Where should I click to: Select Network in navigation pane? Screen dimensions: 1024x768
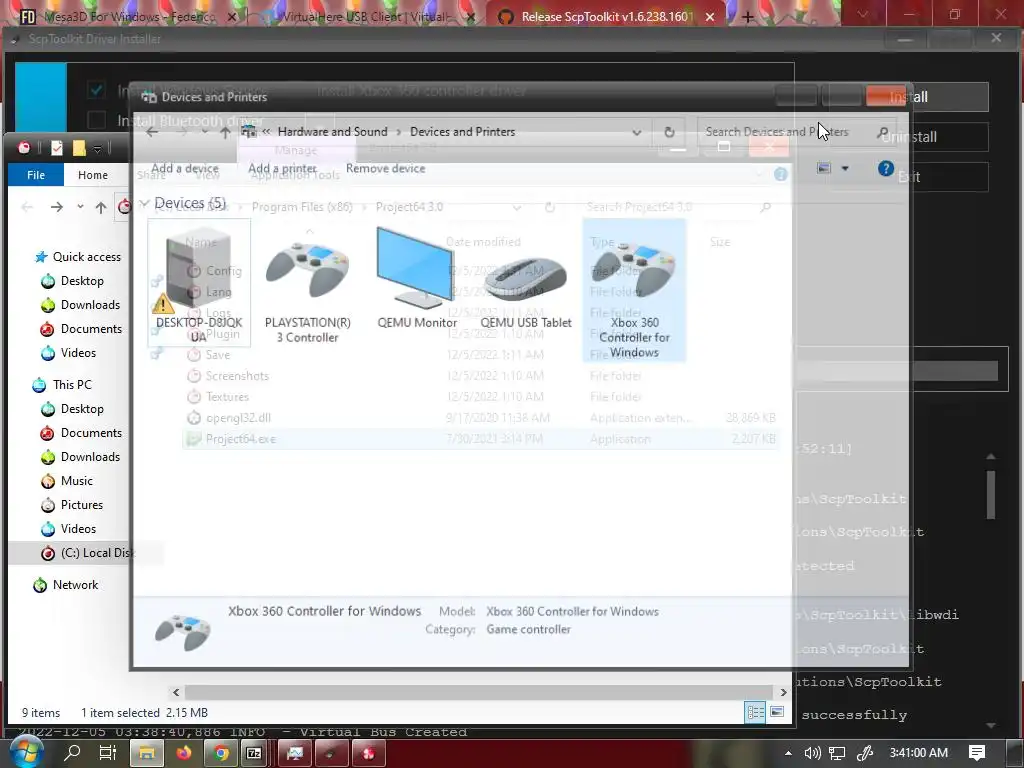coord(75,585)
